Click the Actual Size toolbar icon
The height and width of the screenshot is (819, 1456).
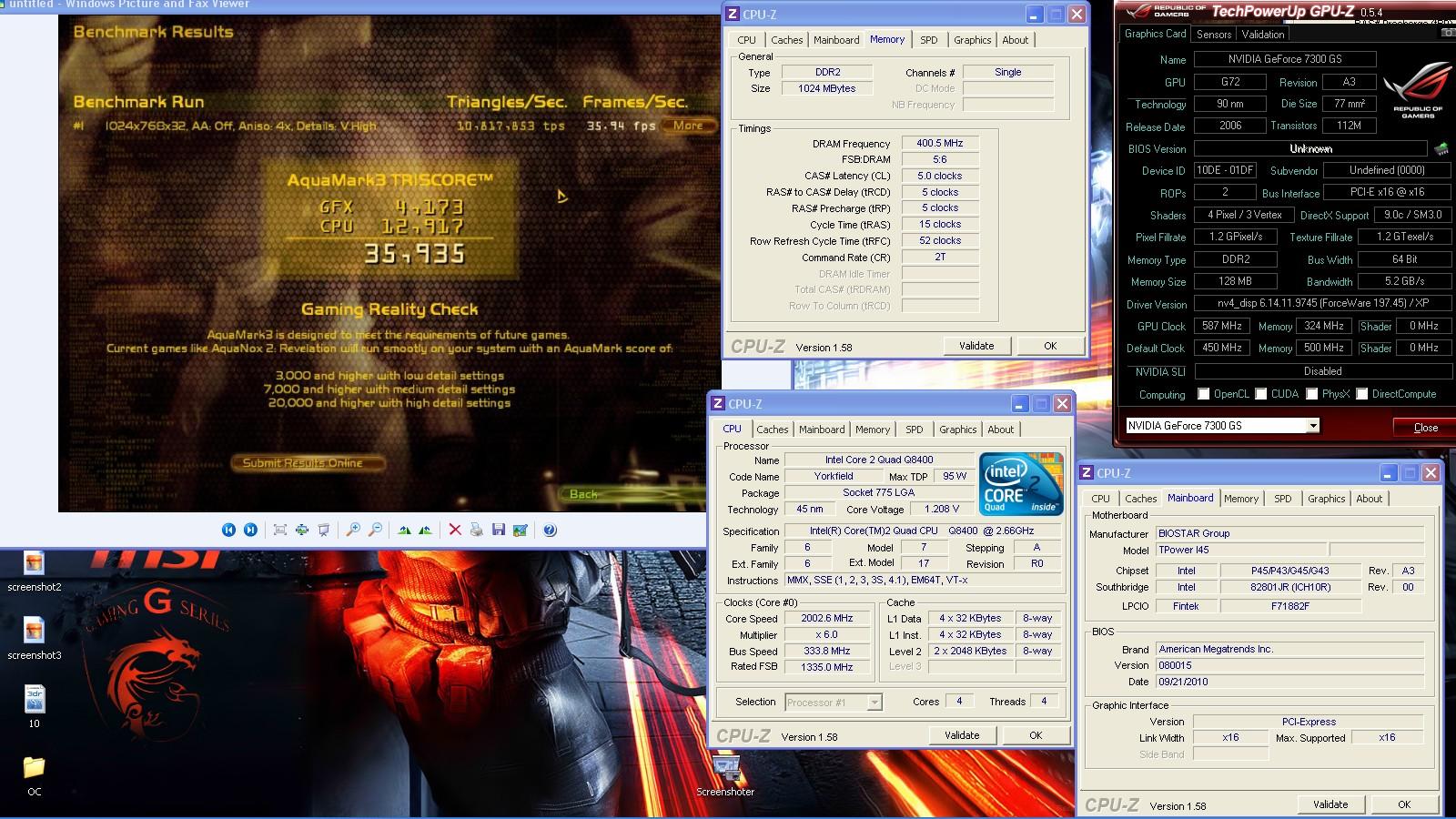tap(302, 530)
